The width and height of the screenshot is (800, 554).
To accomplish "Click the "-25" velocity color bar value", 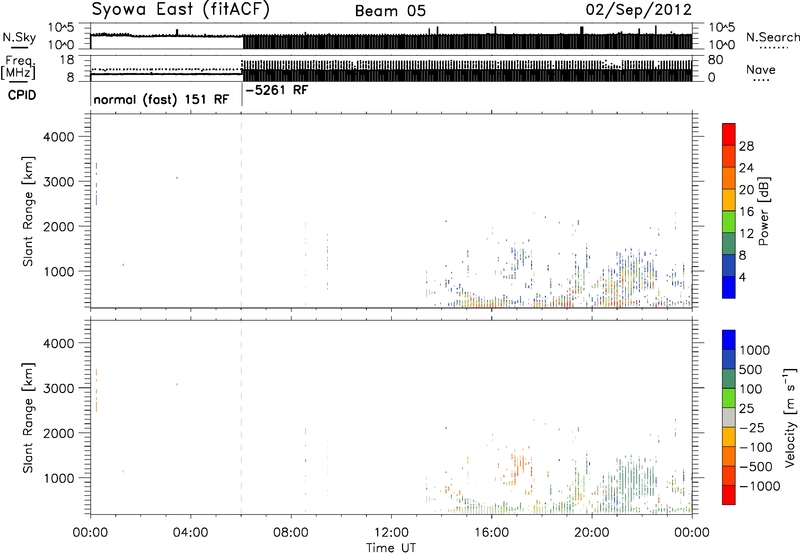I will pyautogui.click(x=752, y=427).
